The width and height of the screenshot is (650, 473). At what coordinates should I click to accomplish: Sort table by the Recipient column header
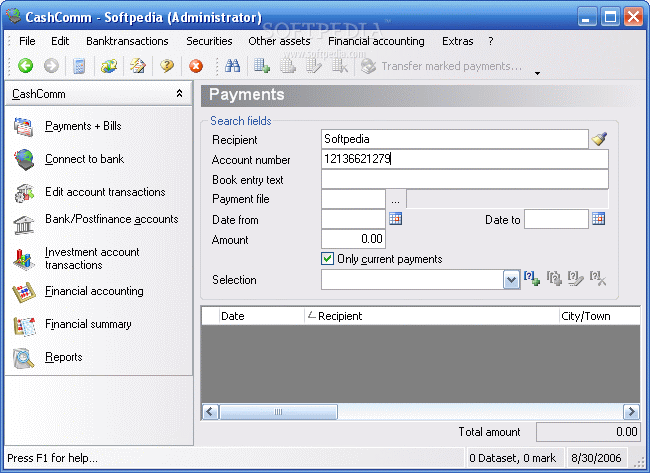pyautogui.click(x=432, y=316)
